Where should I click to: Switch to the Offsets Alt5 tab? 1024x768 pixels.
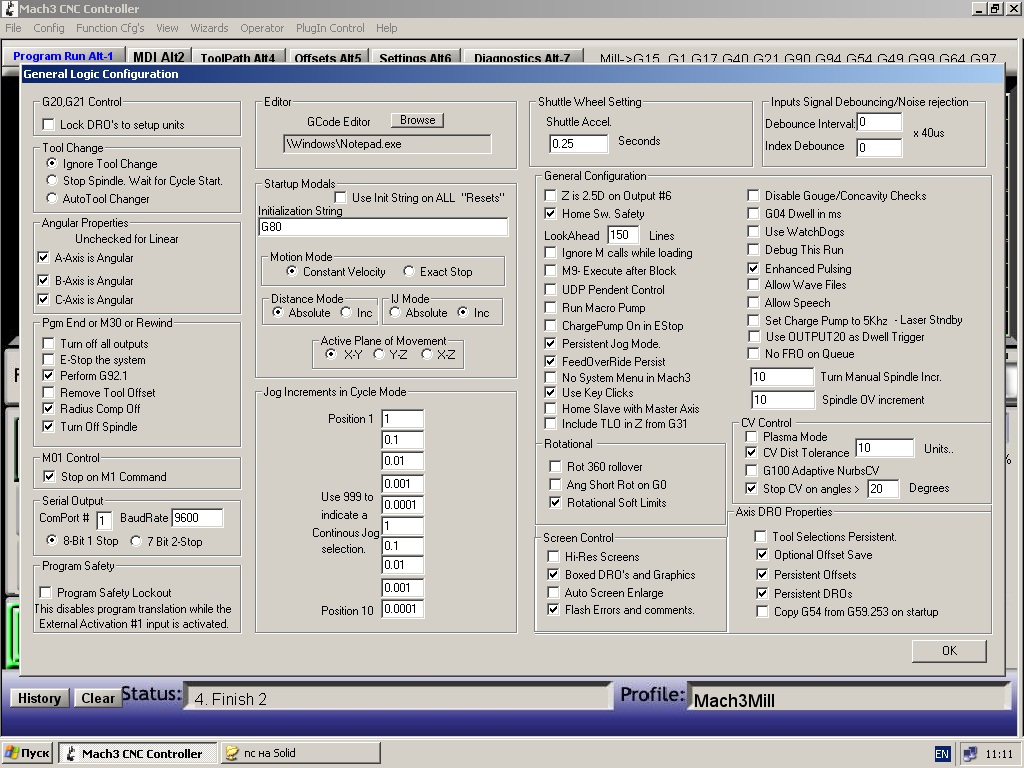[328, 57]
